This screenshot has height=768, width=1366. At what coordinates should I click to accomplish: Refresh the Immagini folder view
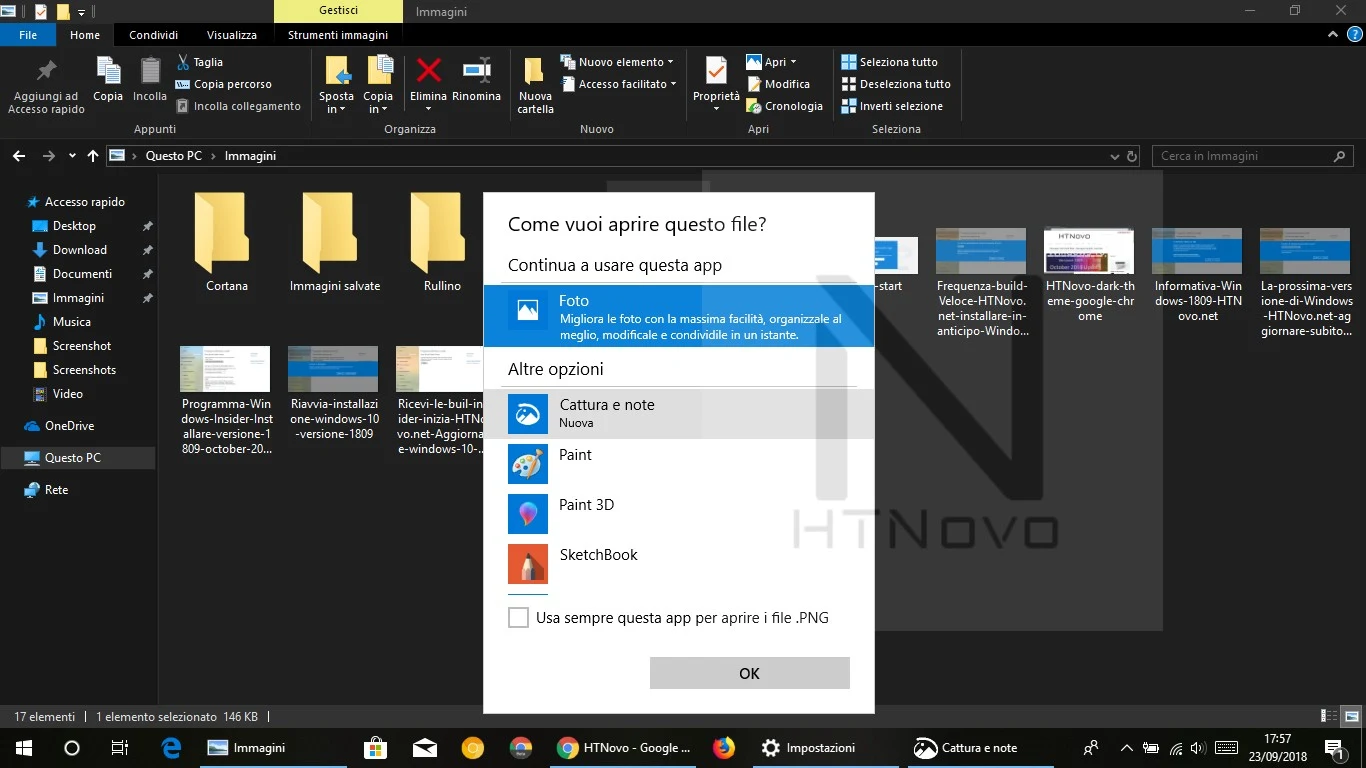pyautogui.click(x=1132, y=157)
